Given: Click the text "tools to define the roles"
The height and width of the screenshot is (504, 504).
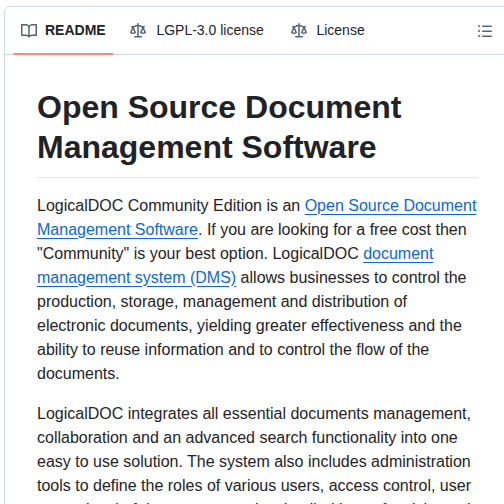Looking at the screenshot, I should click(120, 485).
